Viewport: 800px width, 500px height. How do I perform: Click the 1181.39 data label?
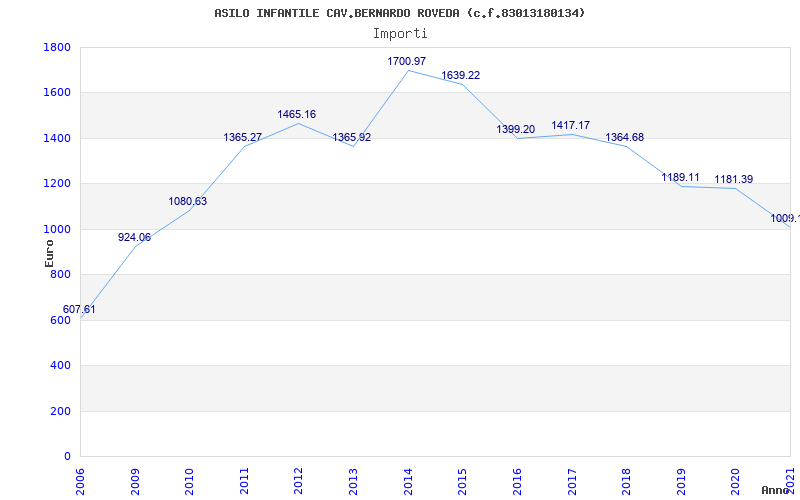coord(734,180)
